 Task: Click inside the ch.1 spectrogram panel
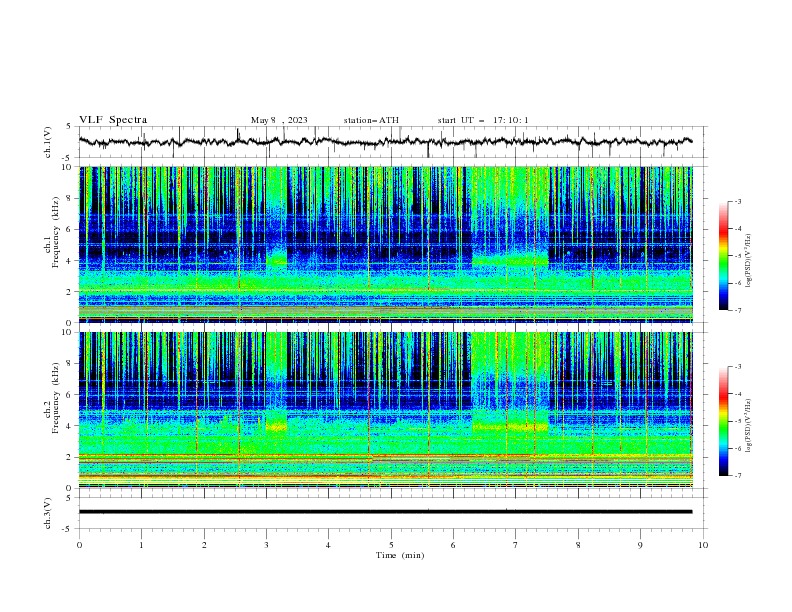[385, 244]
